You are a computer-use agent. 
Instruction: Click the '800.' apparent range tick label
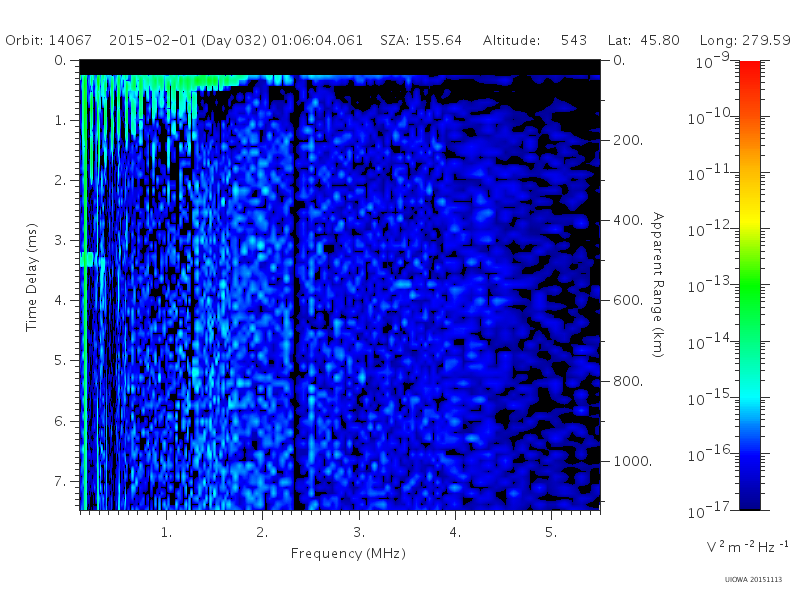[628, 381]
